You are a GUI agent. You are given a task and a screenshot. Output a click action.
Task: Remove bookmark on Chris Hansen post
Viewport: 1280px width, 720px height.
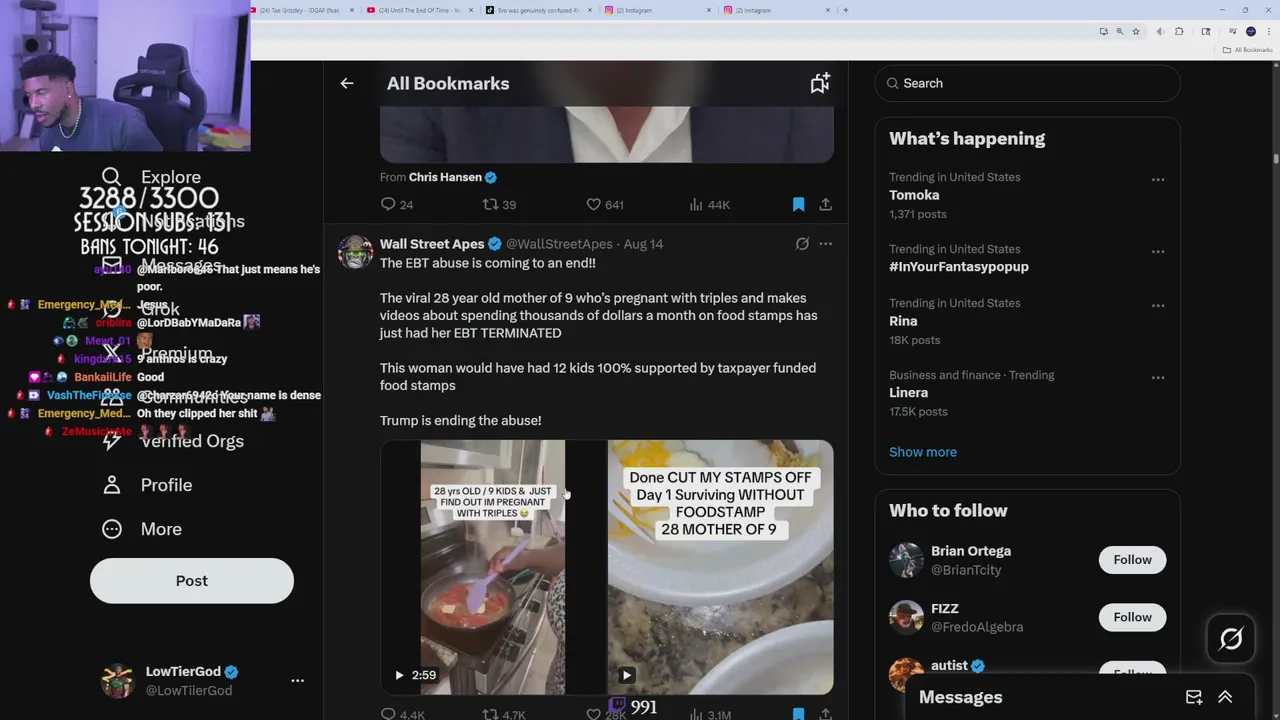[x=798, y=204]
